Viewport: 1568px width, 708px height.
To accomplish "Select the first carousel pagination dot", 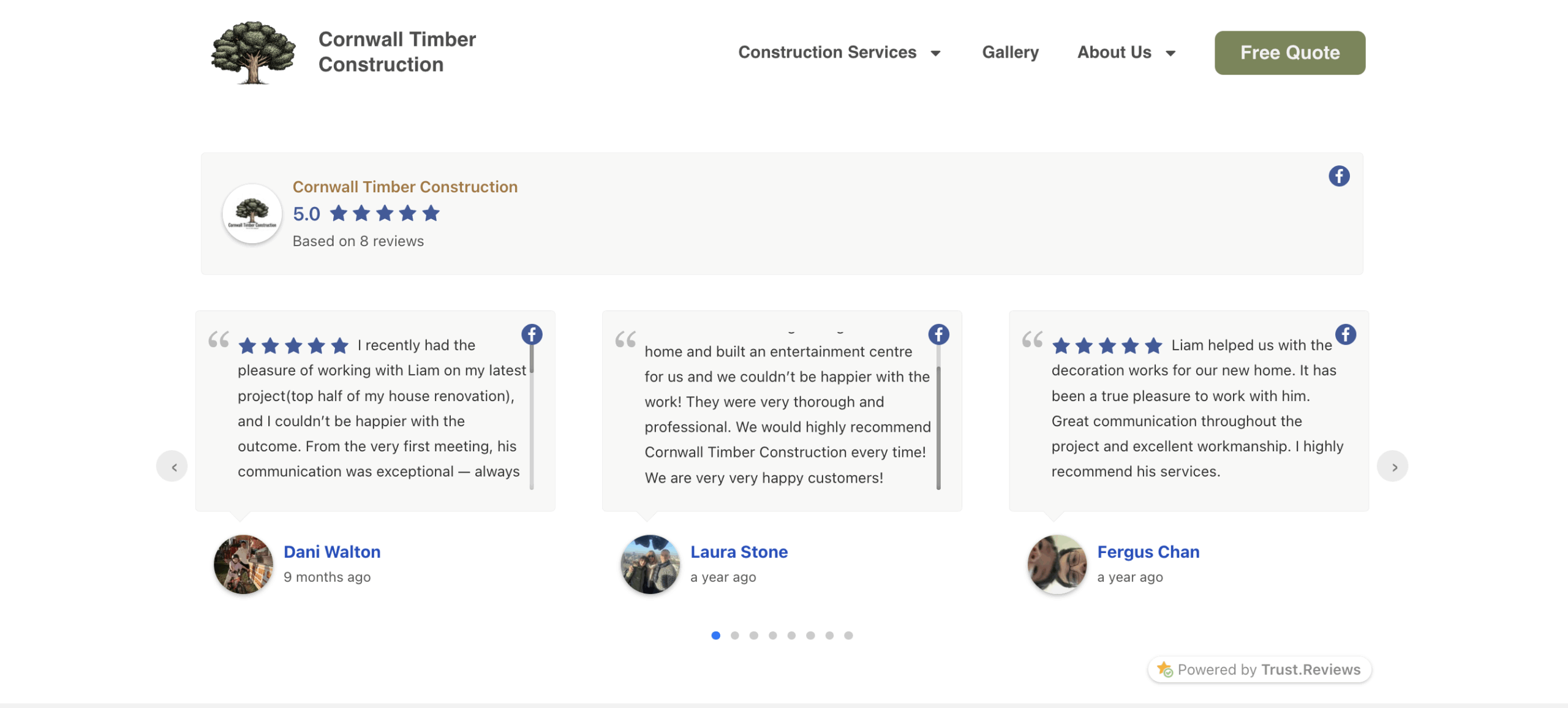I will pyautogui.click(x=715, y=635).
